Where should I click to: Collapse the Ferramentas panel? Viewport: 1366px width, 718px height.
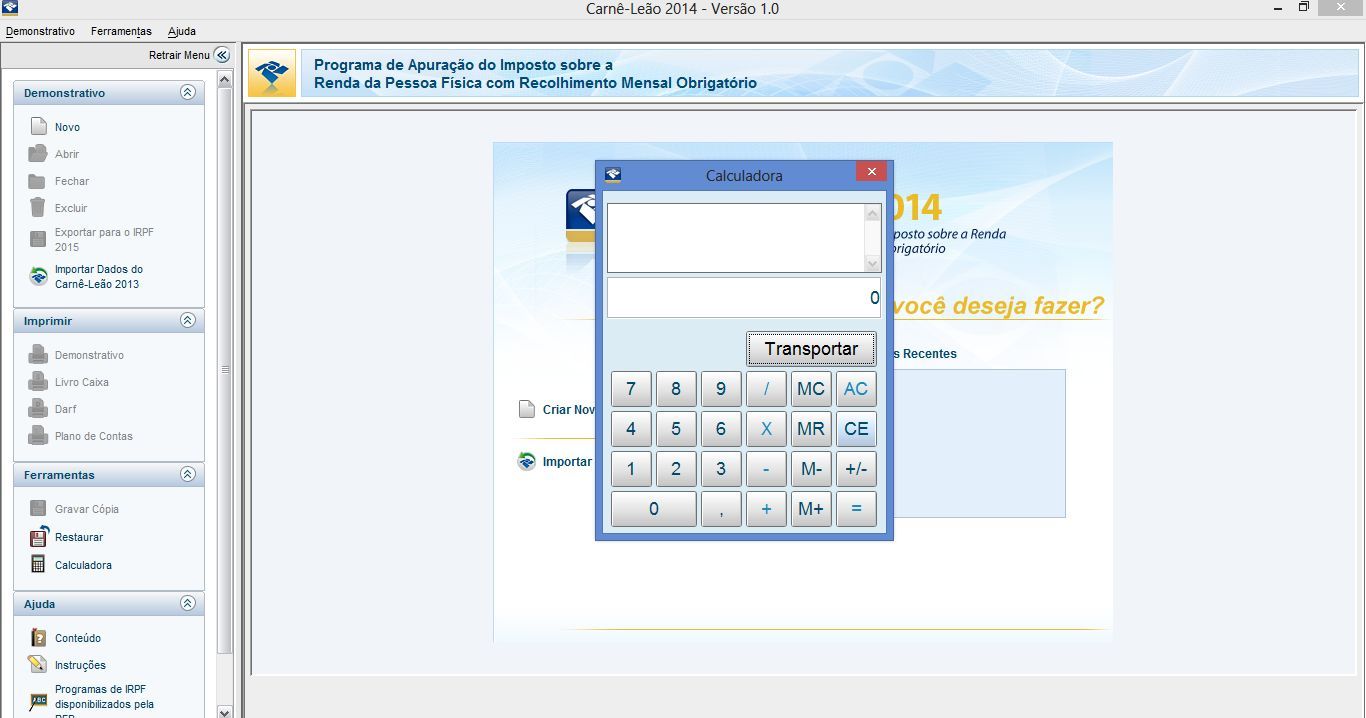(187, 474)
